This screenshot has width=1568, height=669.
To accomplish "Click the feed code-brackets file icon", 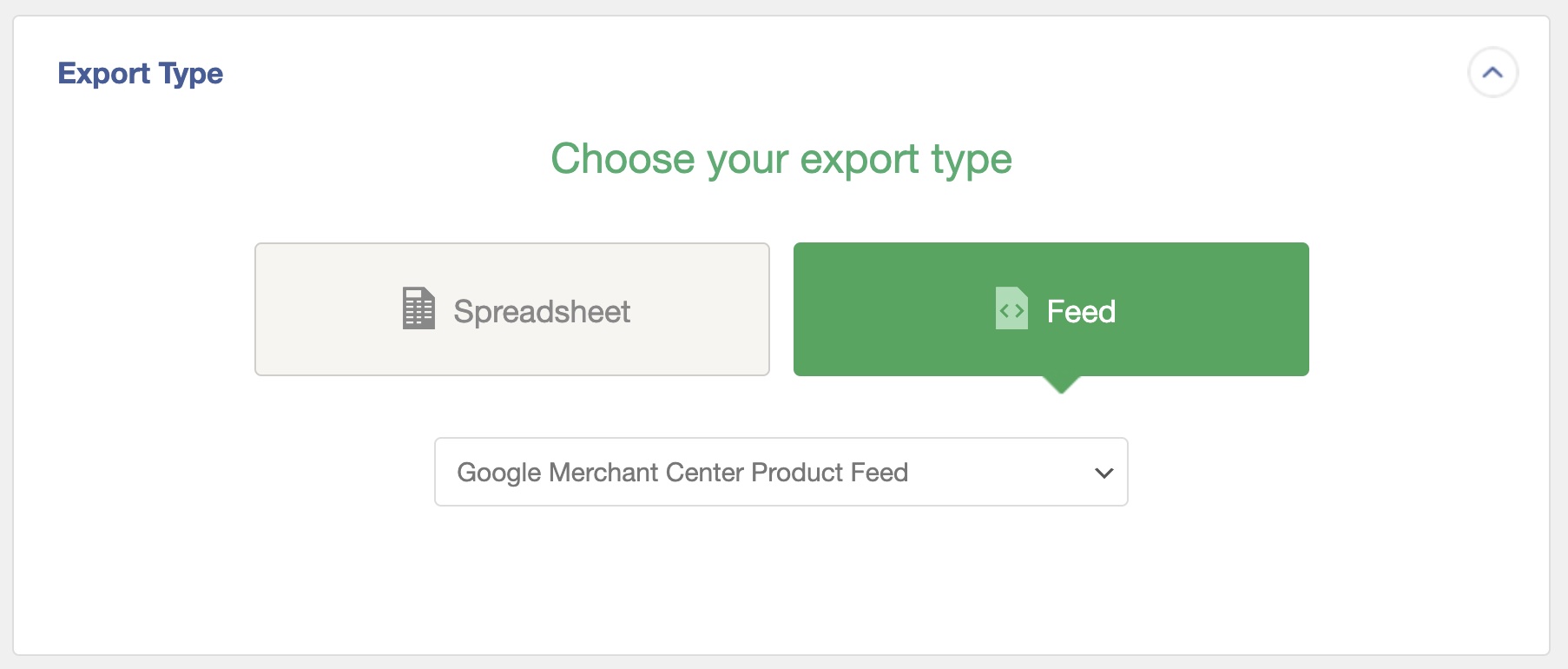I will [1011, 308].
